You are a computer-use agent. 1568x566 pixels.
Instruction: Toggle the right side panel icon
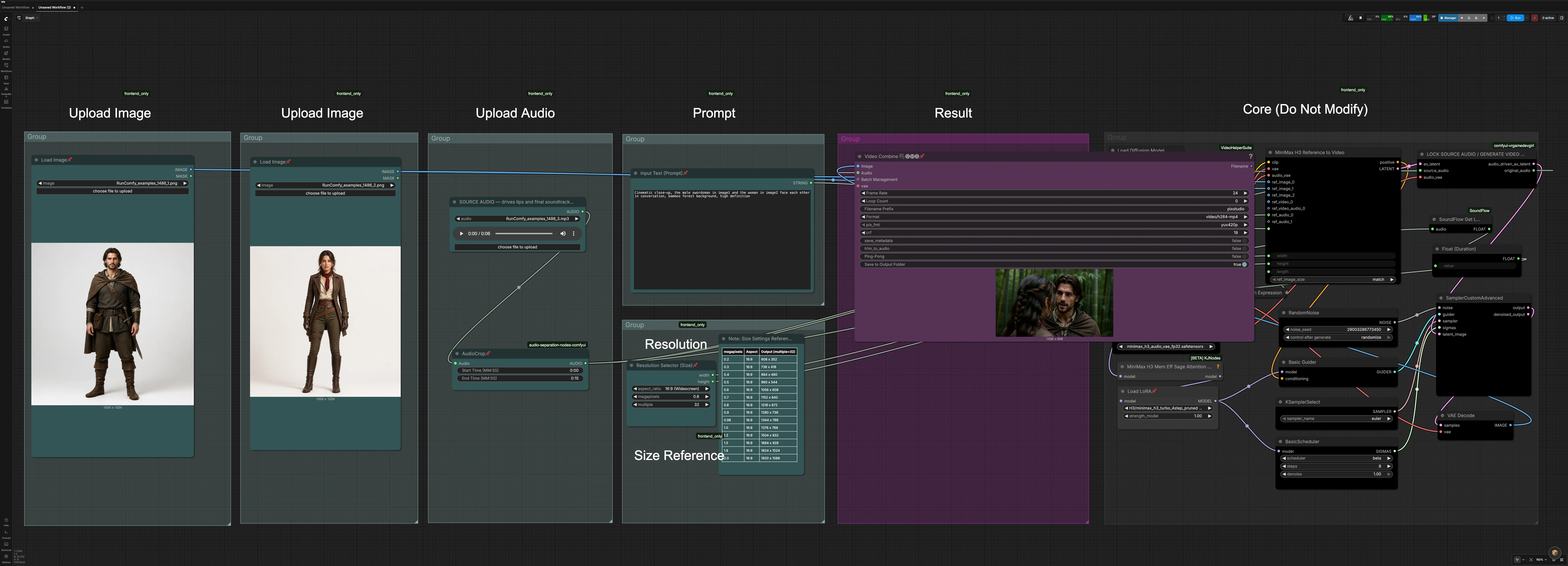(1561, 18)
